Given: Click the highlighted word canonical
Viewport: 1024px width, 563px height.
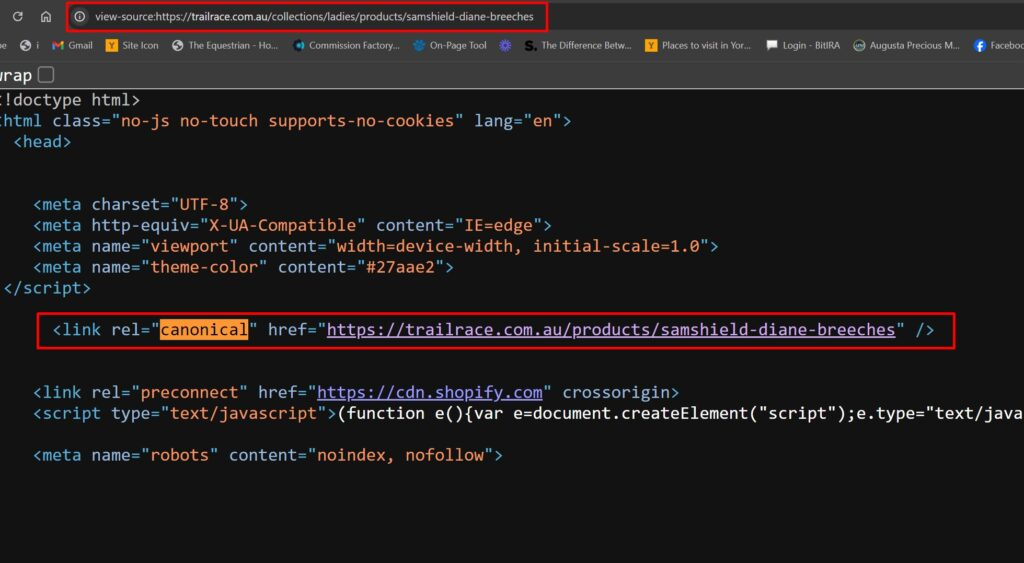Looking at the screenshot, I should [204, 330].
